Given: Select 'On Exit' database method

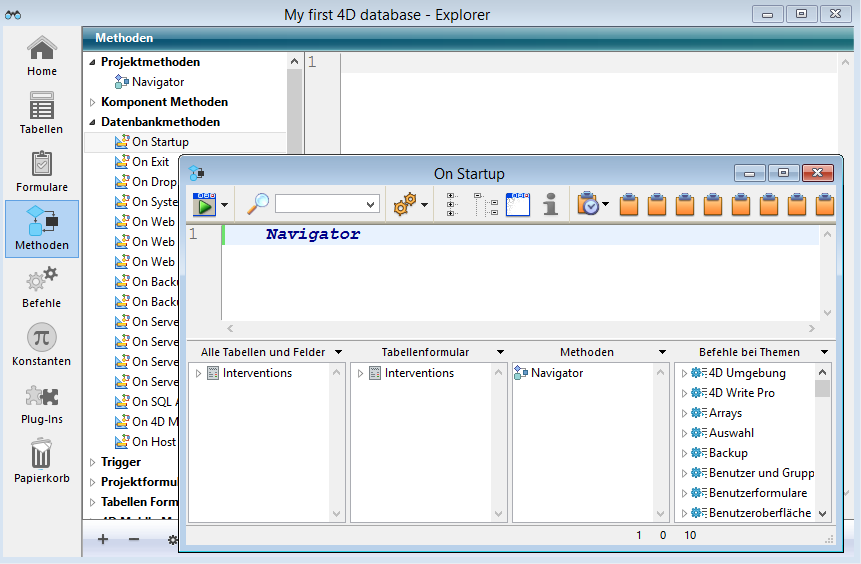Looking at the screenshot, I should click(150, 162).
